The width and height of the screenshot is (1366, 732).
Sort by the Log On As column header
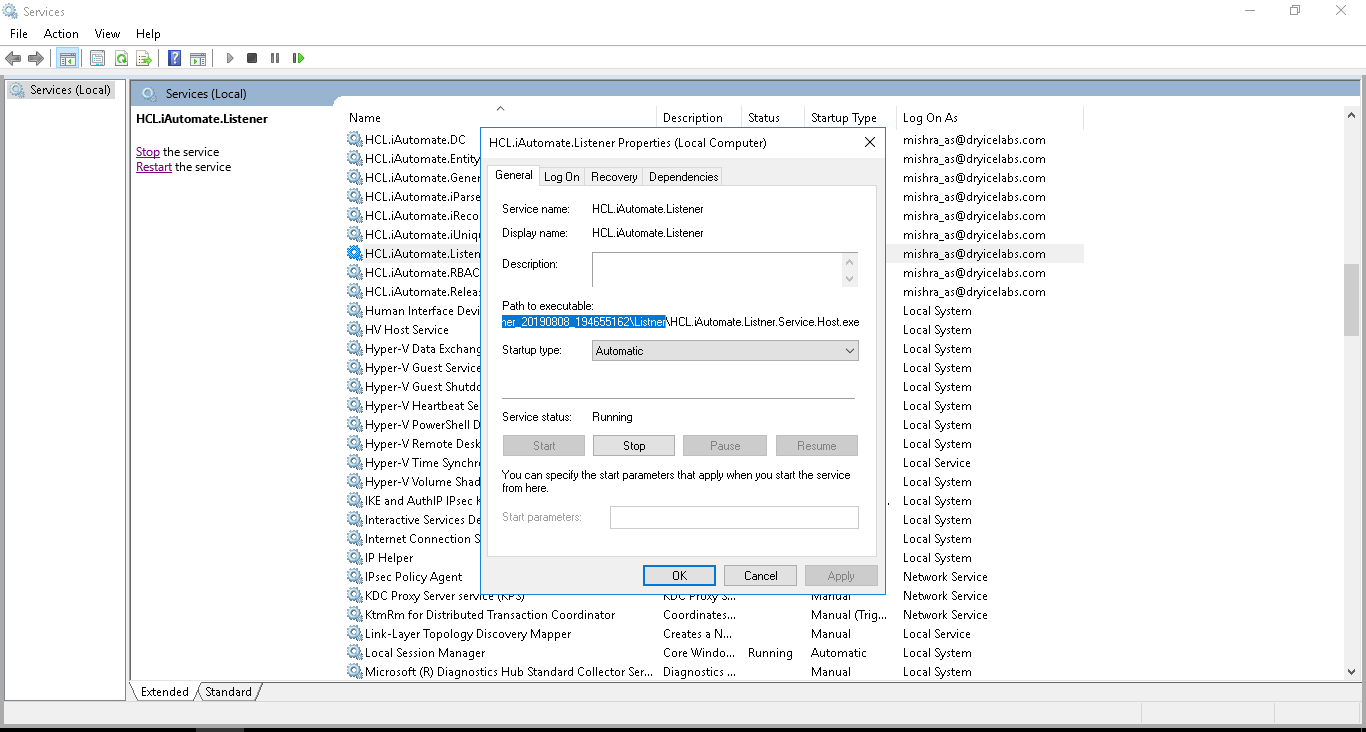pyautogui.click(x=990, y=118)
